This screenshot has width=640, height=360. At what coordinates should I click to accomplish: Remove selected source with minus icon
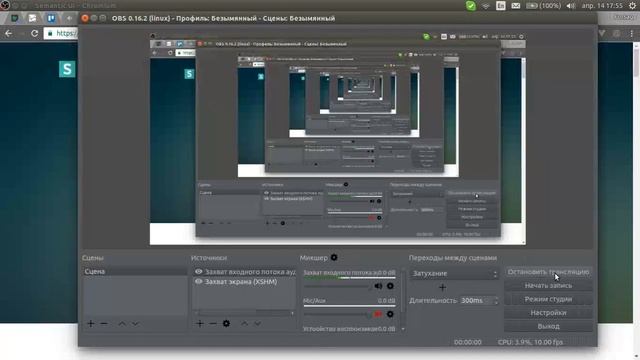(x=213, y=324)
